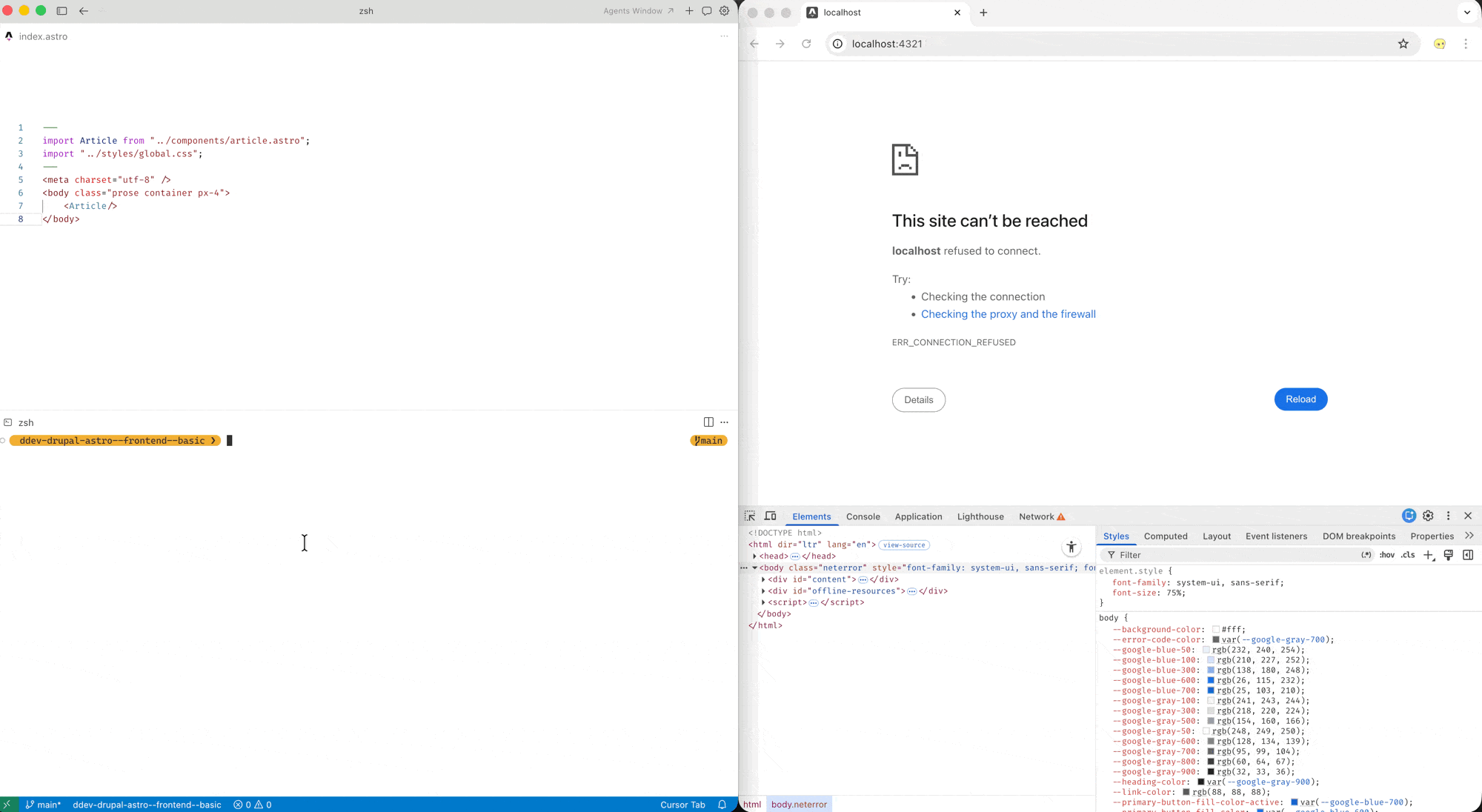Toggle the computed styles sidebar icon
The height and width of the screenshot is (812, 1482).
point(1468,555)
